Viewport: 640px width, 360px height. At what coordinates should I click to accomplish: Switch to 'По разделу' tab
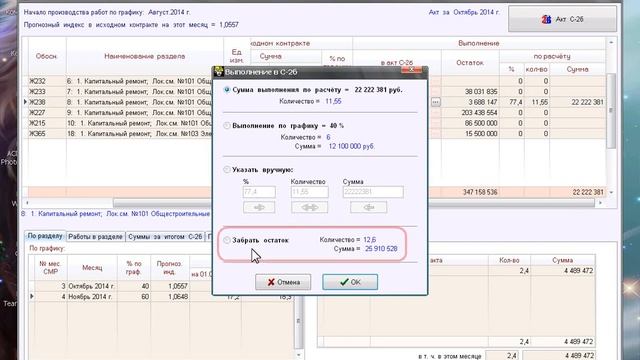pos(45,236)
